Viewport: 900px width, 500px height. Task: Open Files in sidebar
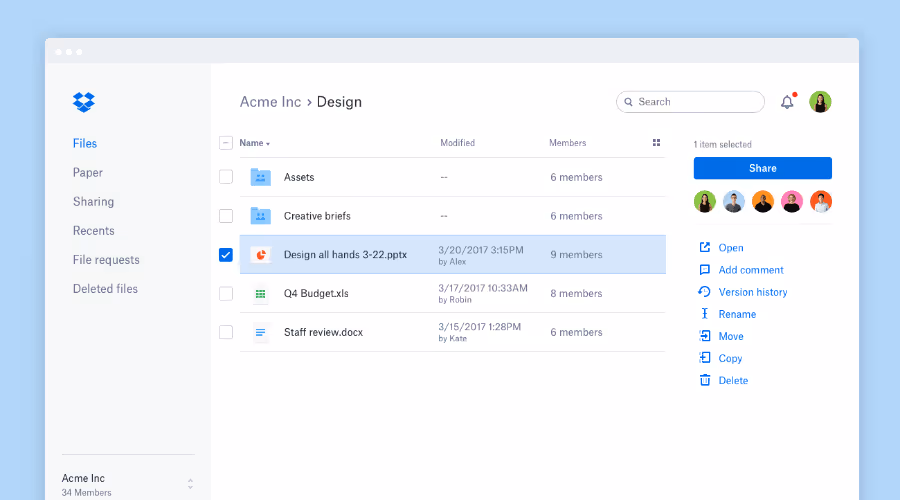tap(85, 144)
